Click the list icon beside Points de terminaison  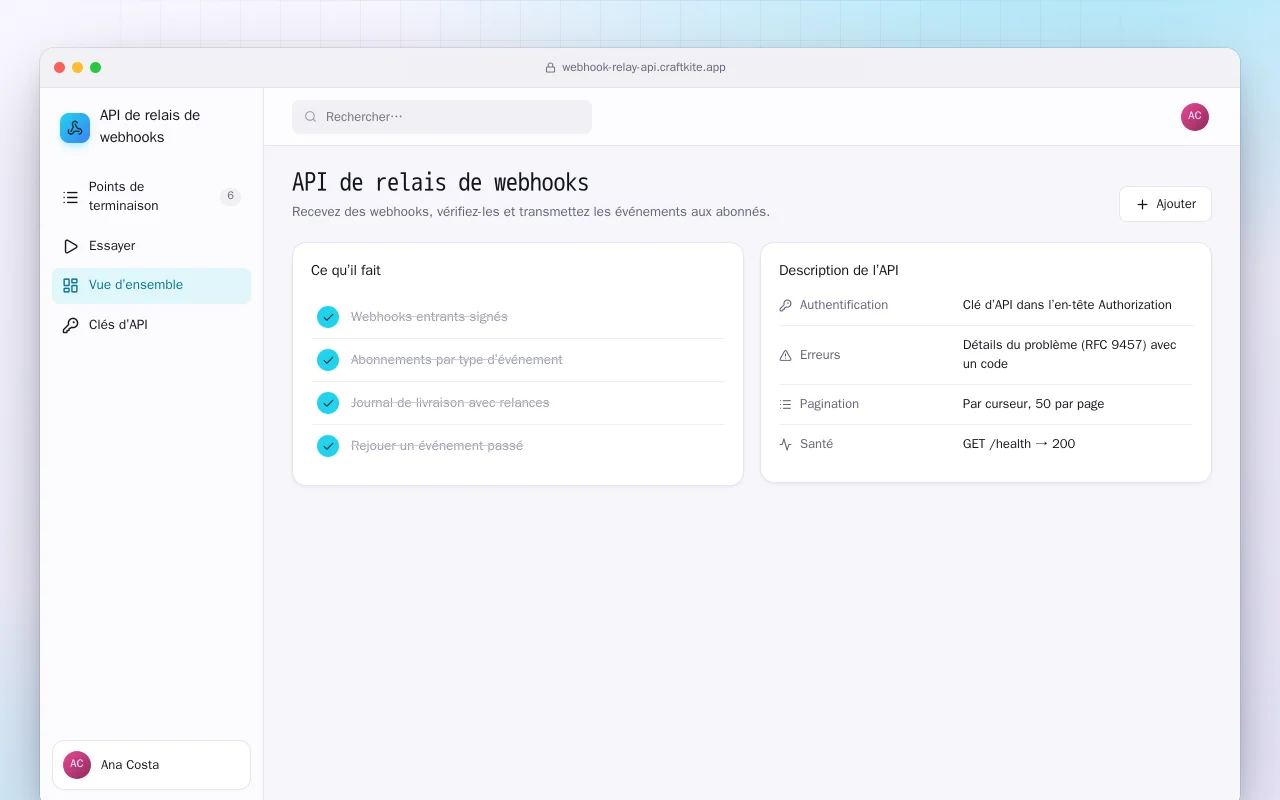point(70,197)
